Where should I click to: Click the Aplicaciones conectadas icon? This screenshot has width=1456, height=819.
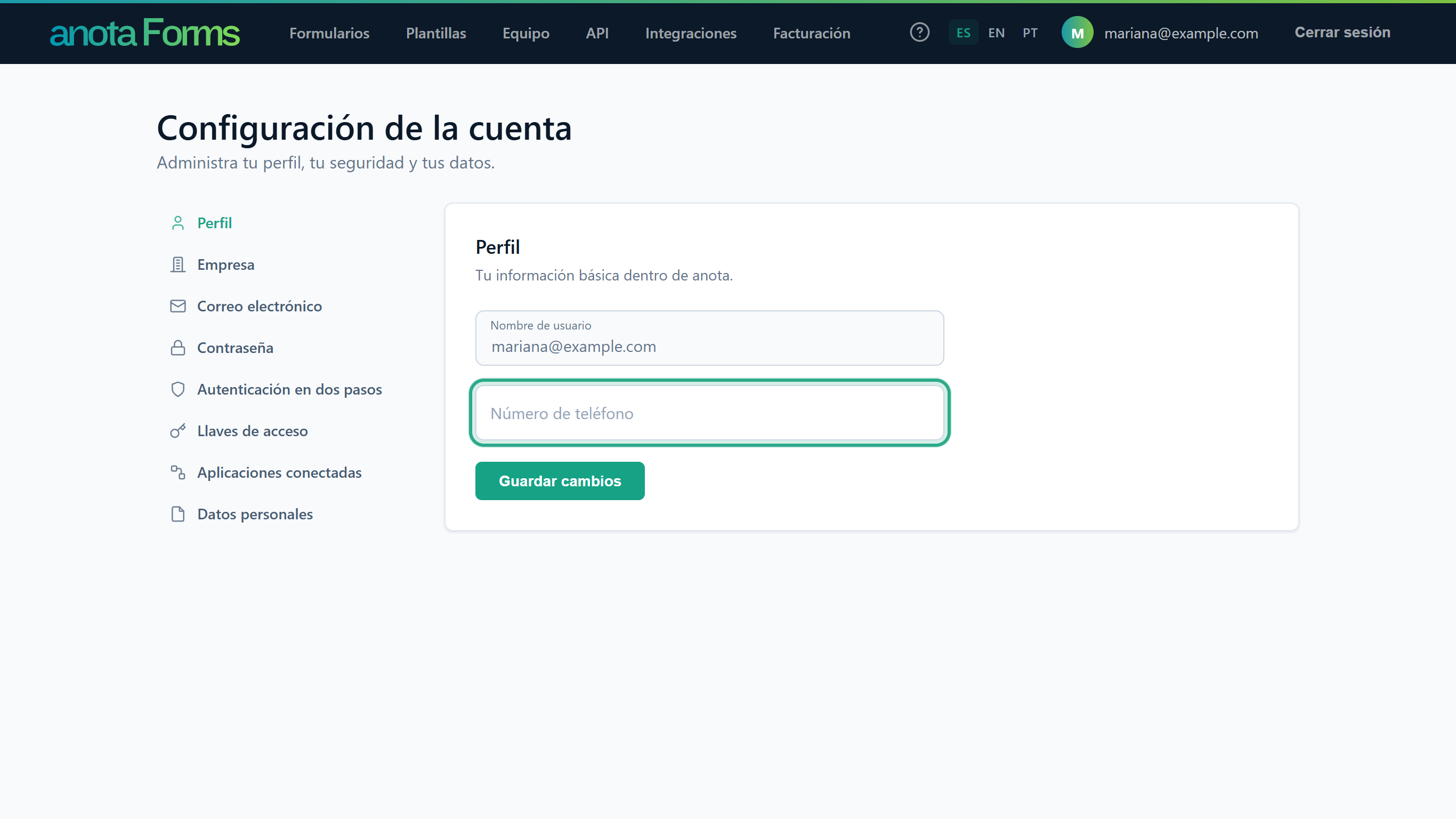[177, 472]
